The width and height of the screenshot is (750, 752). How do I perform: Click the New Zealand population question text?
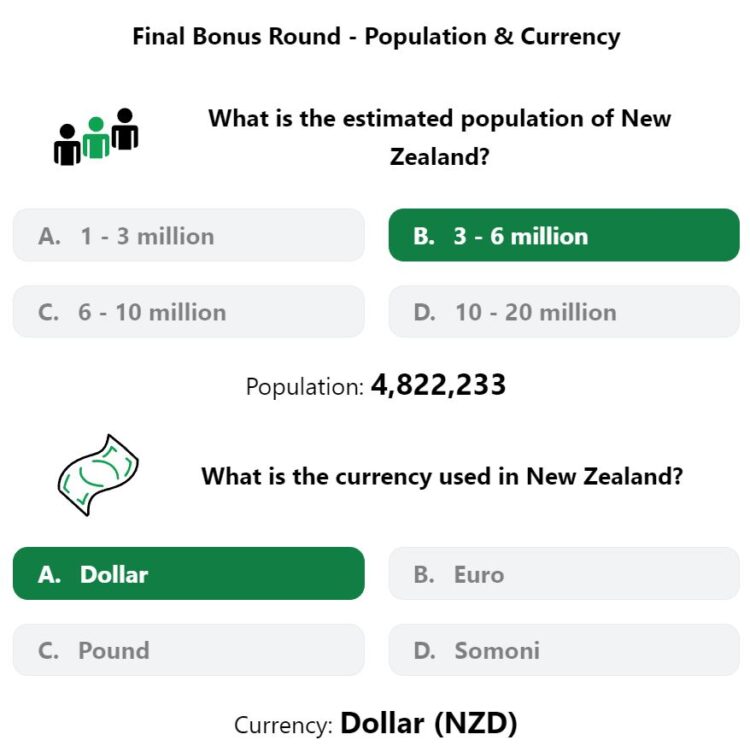[439, 137]
